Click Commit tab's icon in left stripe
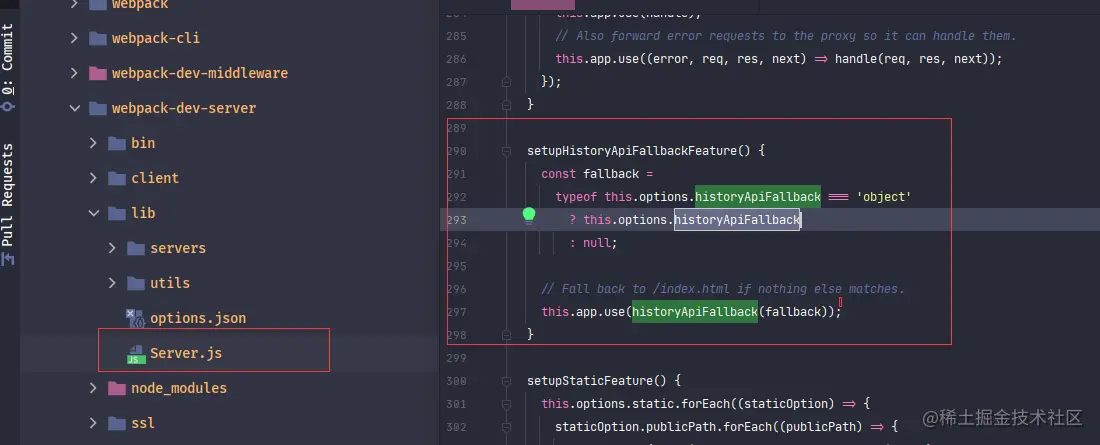 tap(8, 106)
